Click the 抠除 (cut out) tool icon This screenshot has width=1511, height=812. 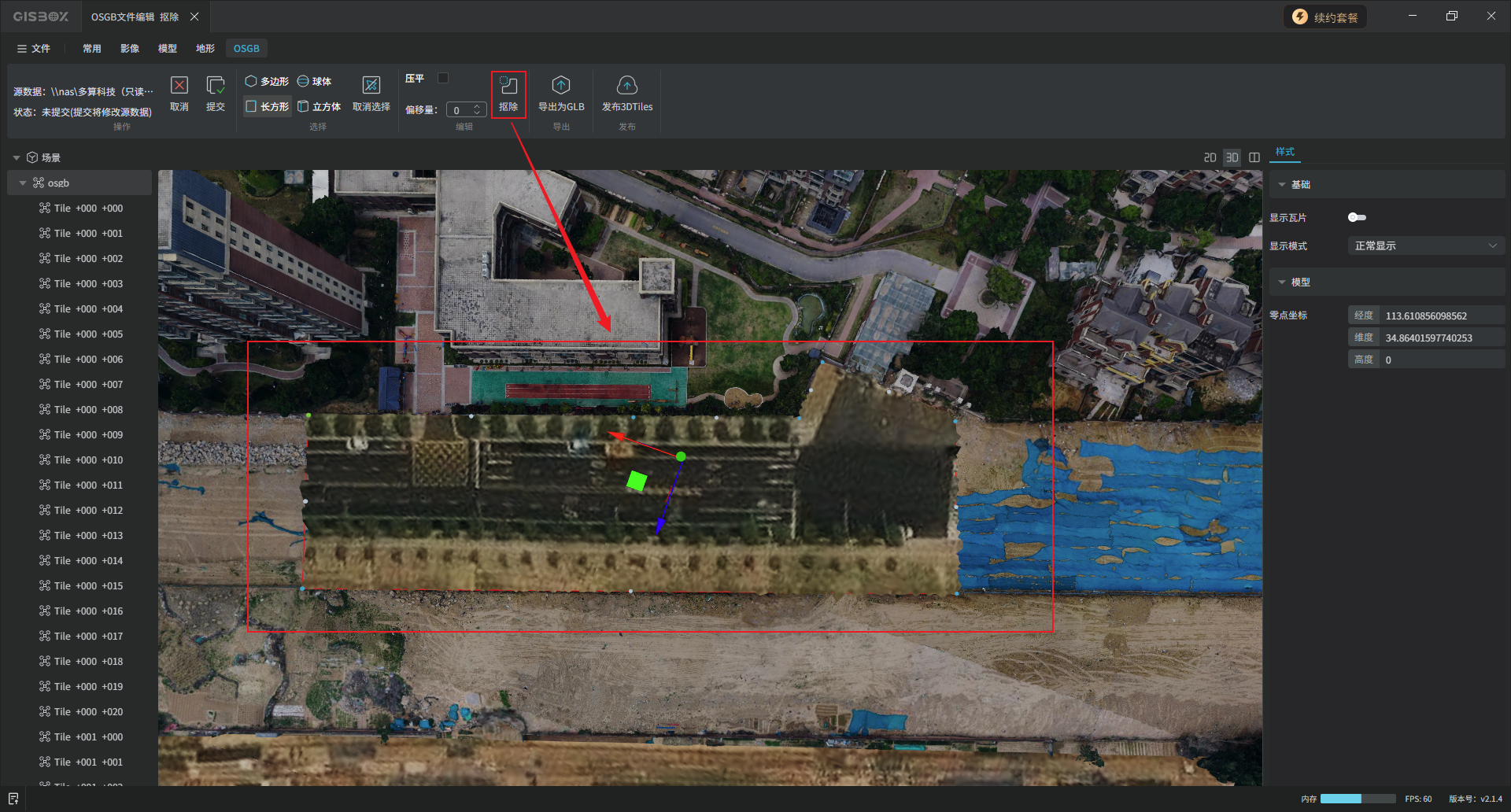(508, 87)
